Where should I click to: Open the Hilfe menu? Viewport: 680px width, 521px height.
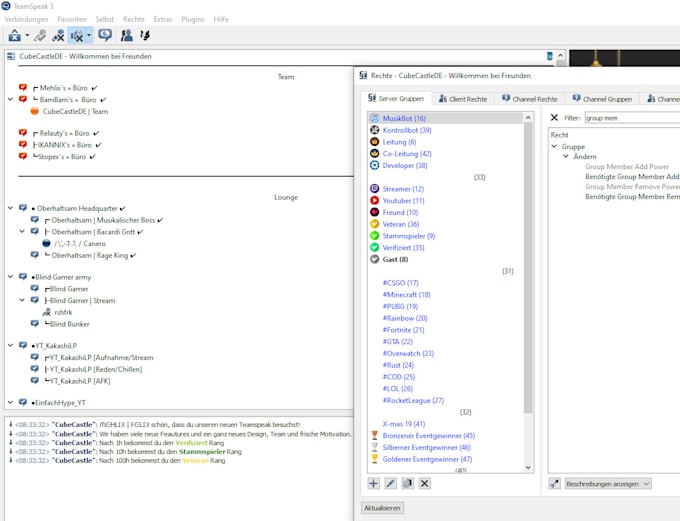coord(221,19)
